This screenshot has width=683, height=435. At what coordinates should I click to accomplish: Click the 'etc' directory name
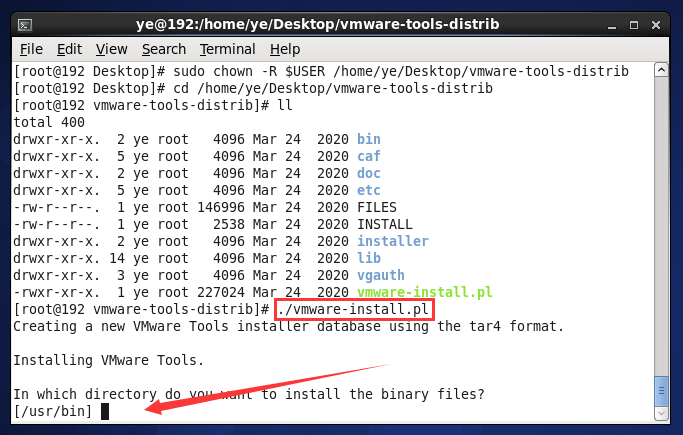click(369, 190)
